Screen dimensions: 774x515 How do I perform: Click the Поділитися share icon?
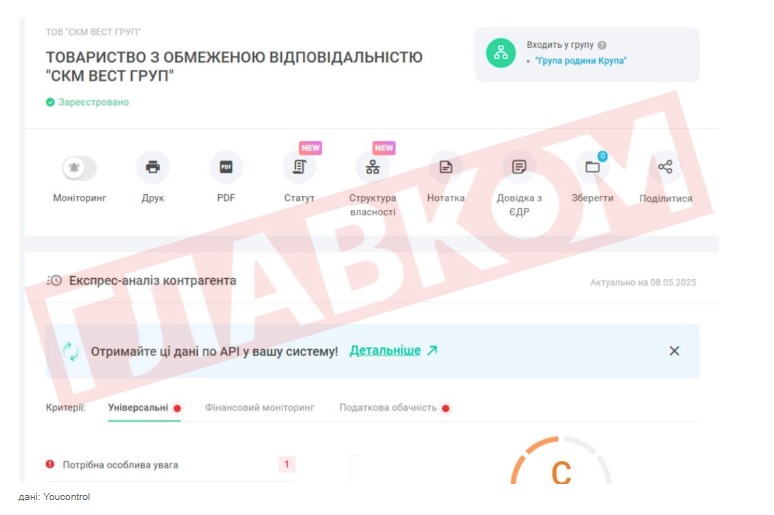[665, 167]
